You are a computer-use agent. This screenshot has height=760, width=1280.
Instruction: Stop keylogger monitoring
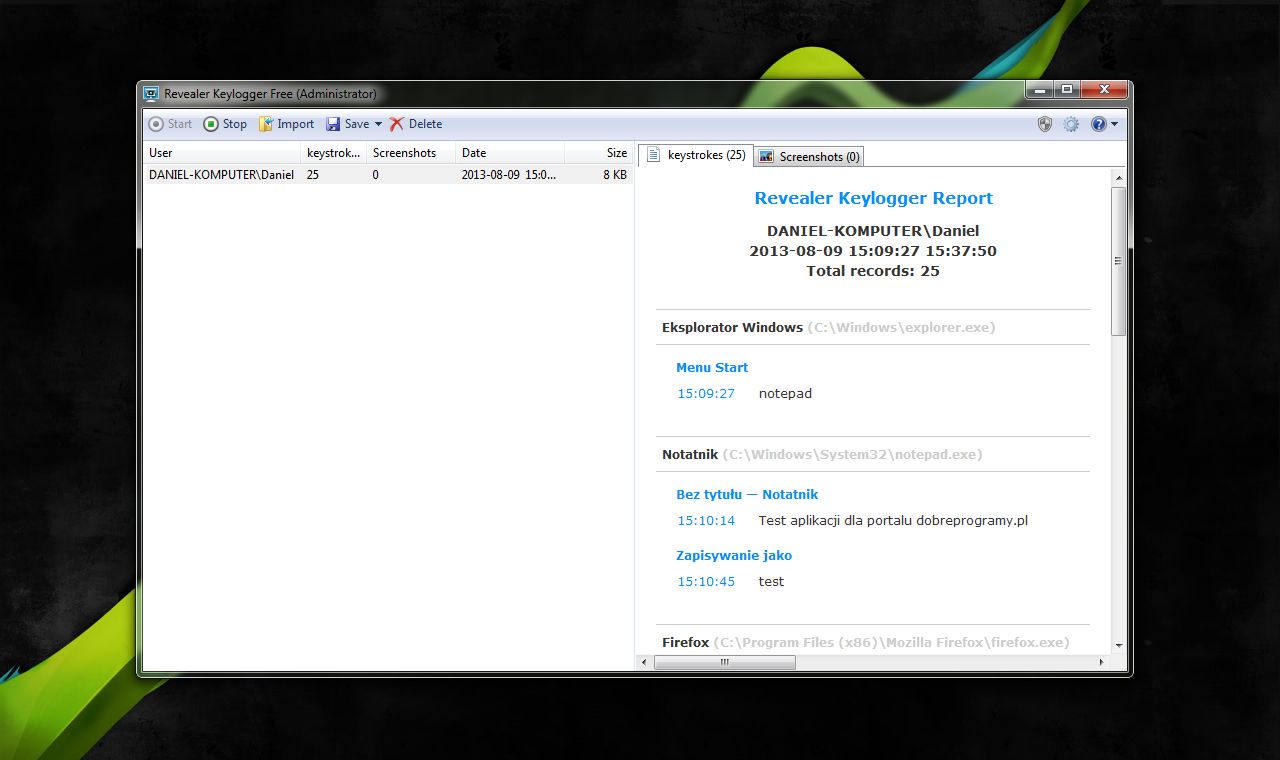[x=225, y=124]
